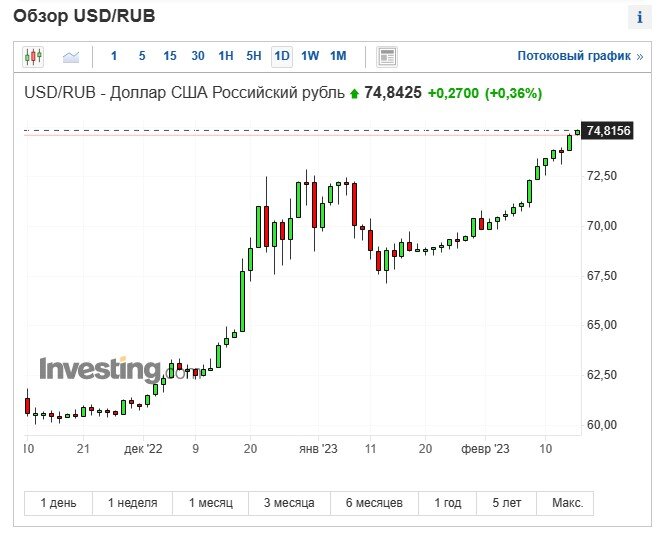The image size is (670, 537).
Task: Click the Обзор USD/RUB heading
Action: 84,16
